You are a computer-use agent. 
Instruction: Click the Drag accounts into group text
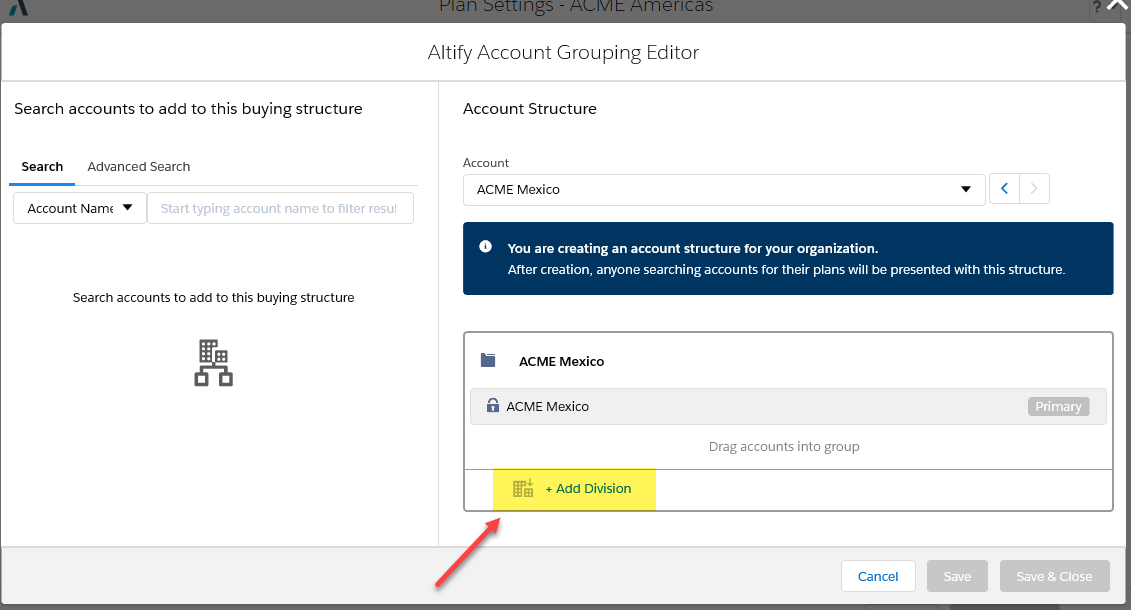tap(784, 446)
